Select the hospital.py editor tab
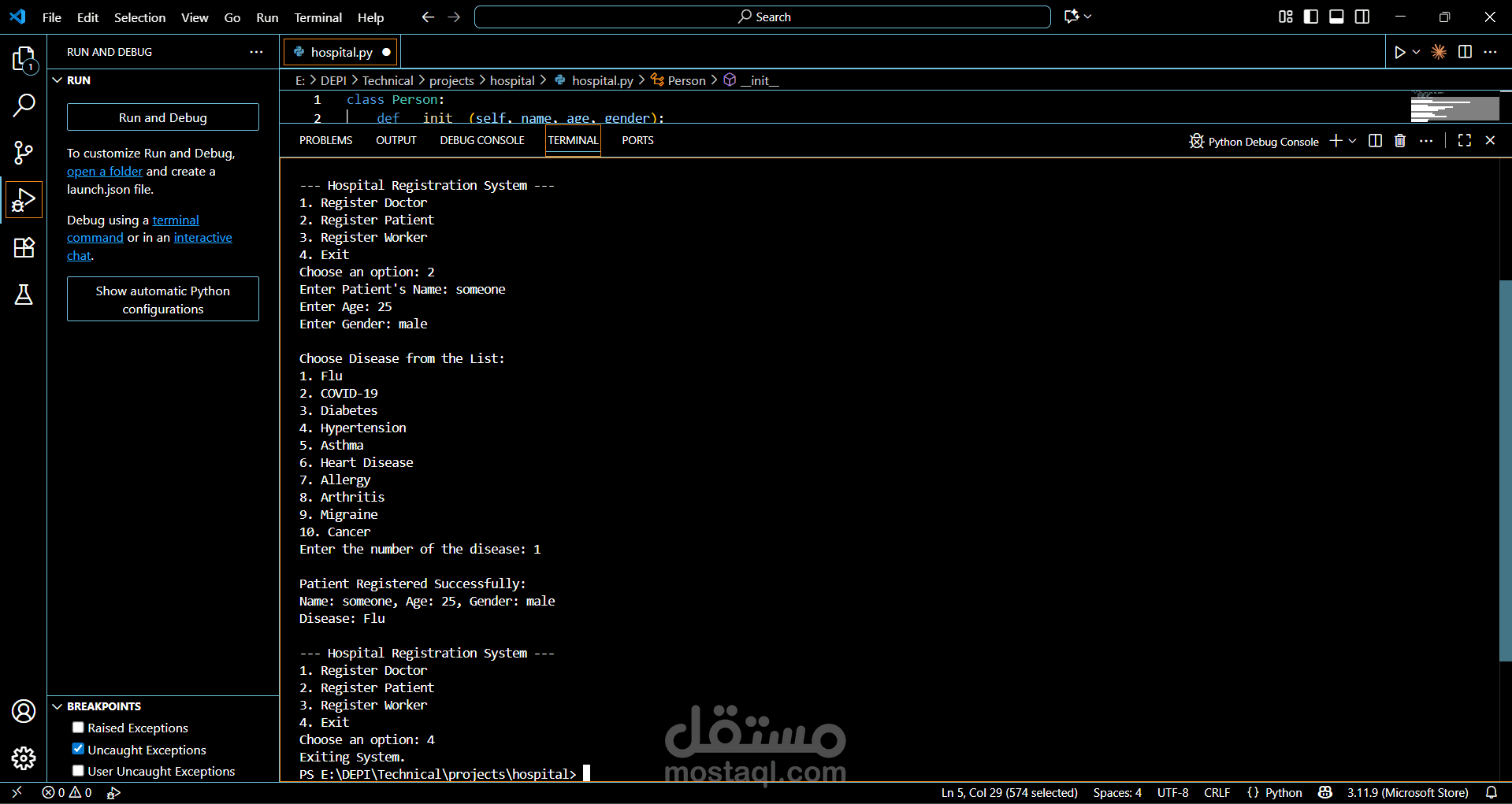 pos(340,52)
